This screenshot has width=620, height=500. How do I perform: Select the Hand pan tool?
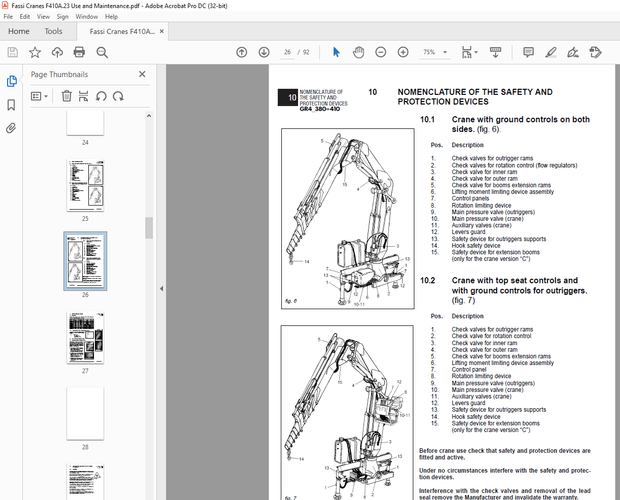tap(358, 52)
